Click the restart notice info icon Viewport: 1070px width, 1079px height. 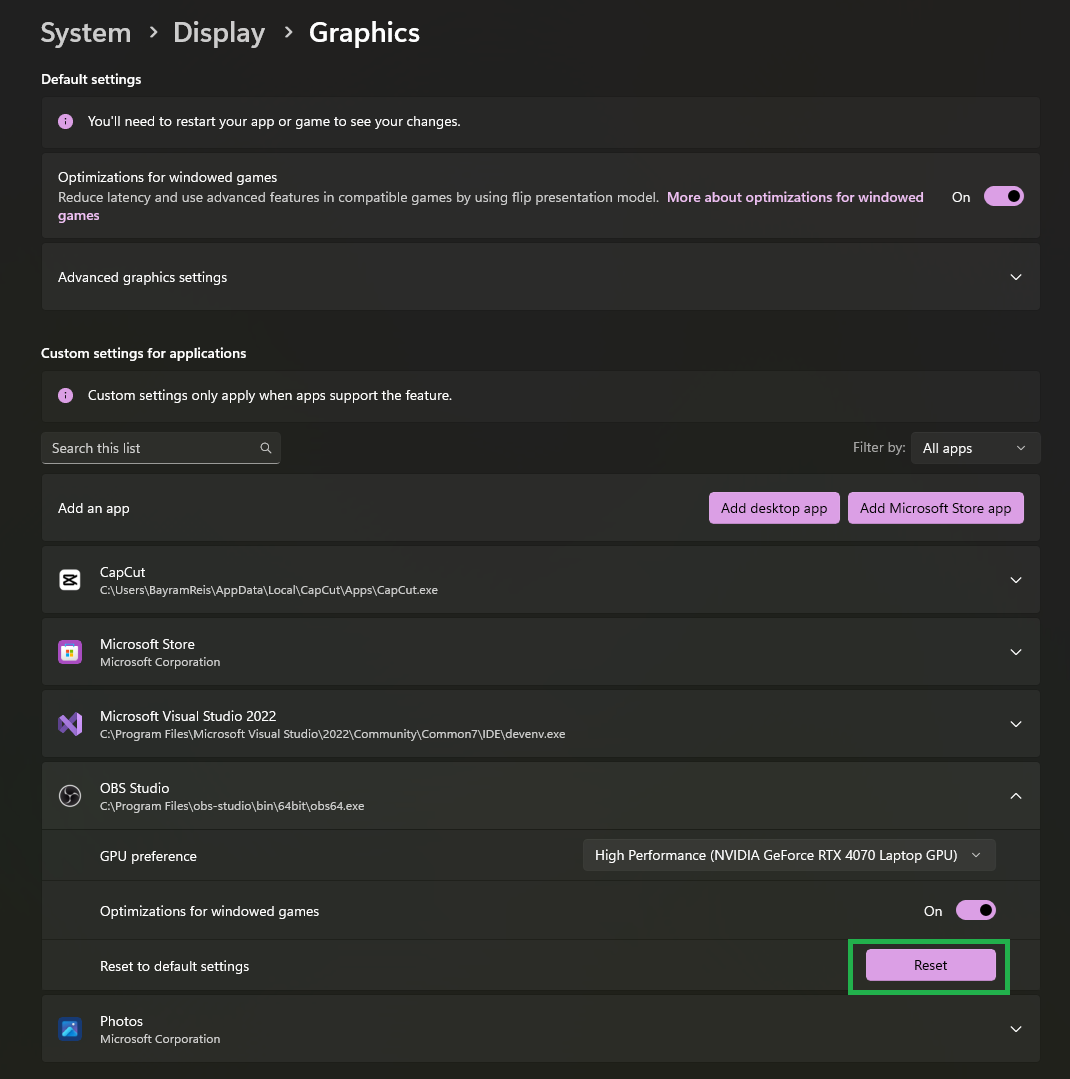point(66,122)
